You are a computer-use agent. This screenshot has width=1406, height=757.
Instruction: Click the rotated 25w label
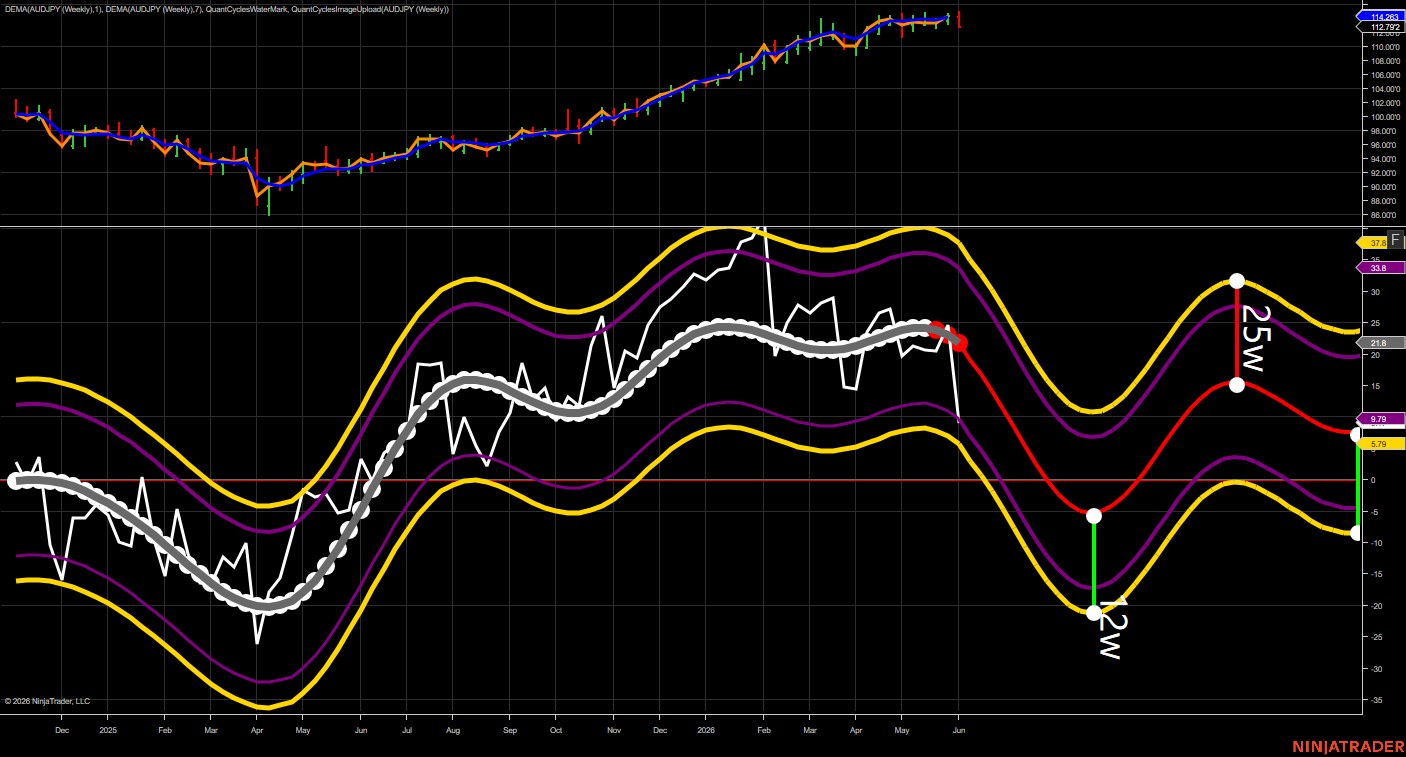1254,338
